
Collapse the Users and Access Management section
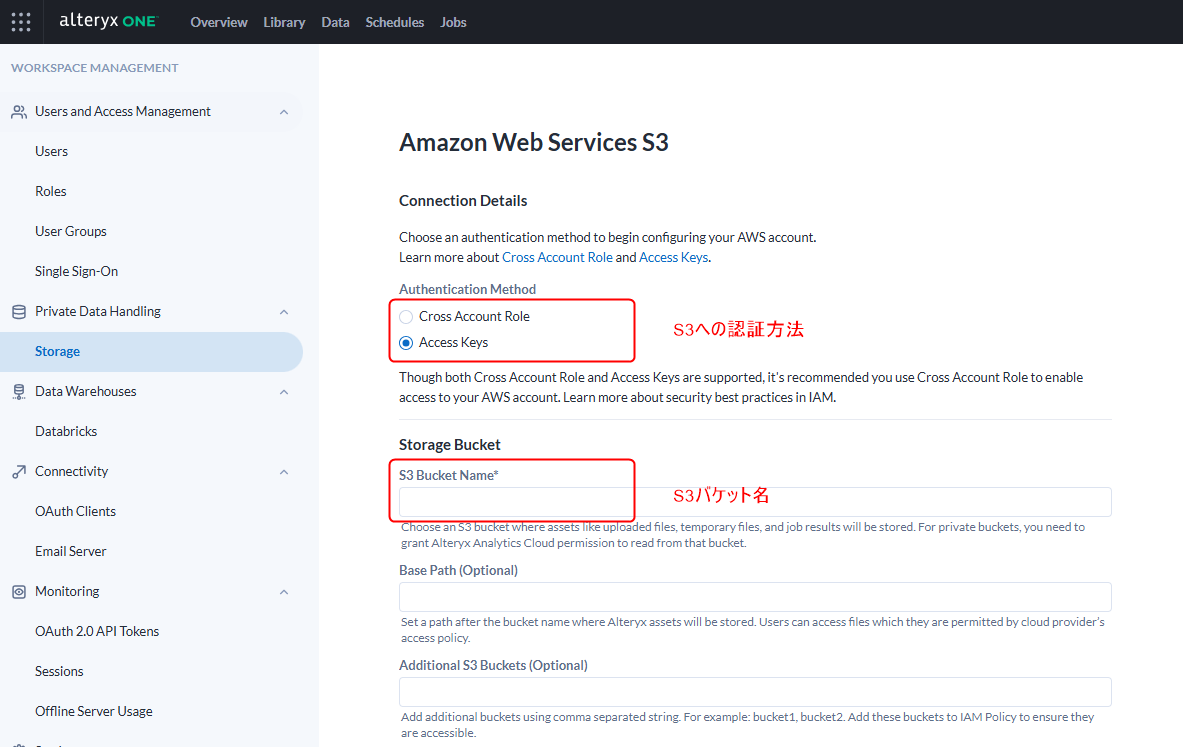point(284,112)
